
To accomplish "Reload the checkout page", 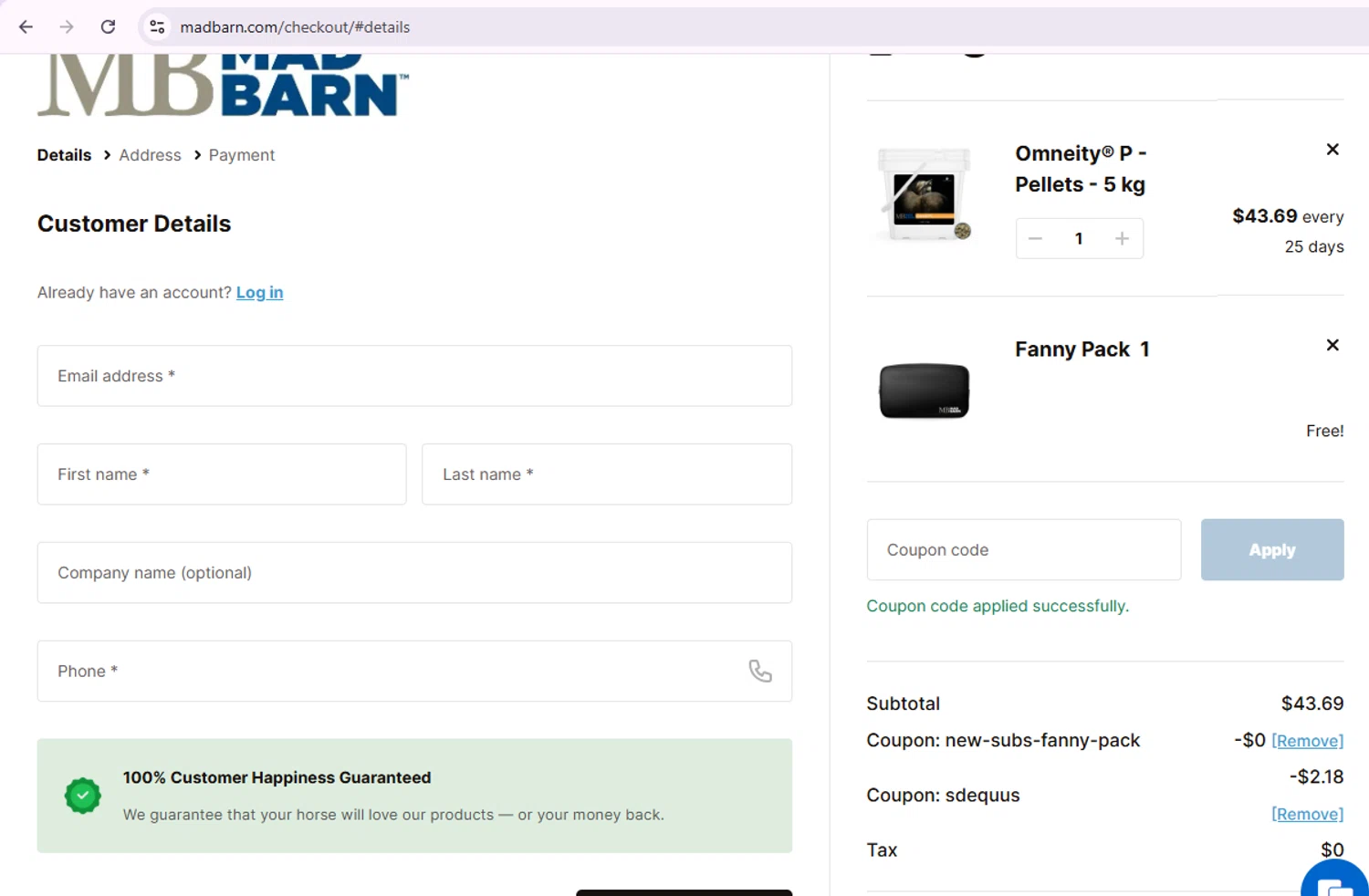I will coord(108,26).
